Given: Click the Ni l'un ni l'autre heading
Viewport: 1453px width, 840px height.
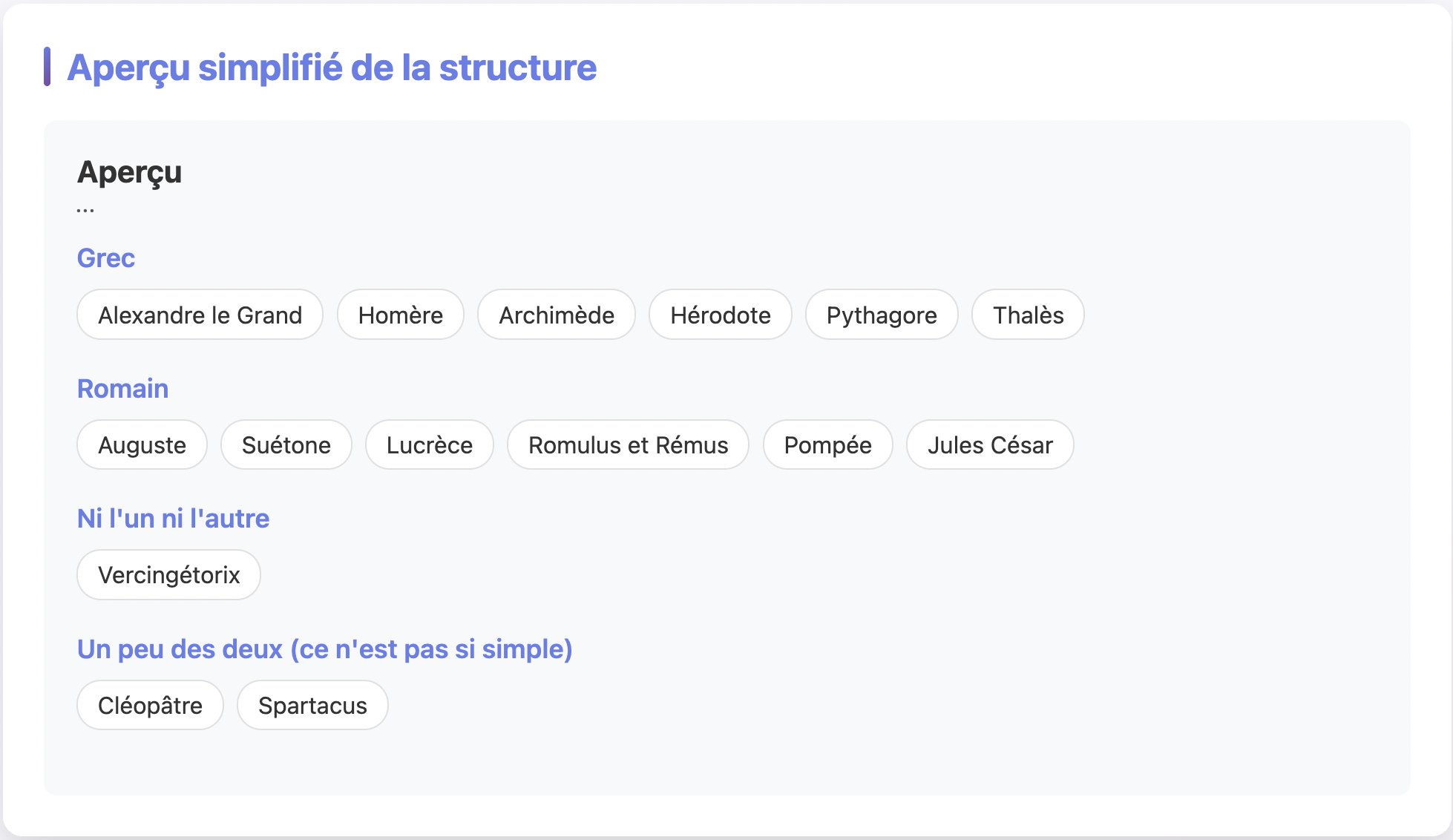Looking at the screenshot, I should point(173,518).
